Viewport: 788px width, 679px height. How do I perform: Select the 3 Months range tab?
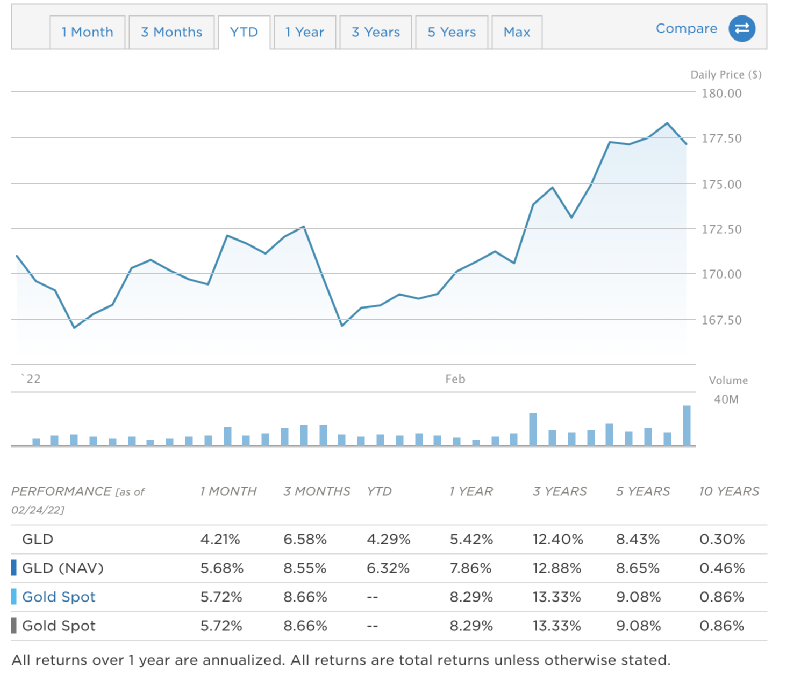click(x=171, y=32)
